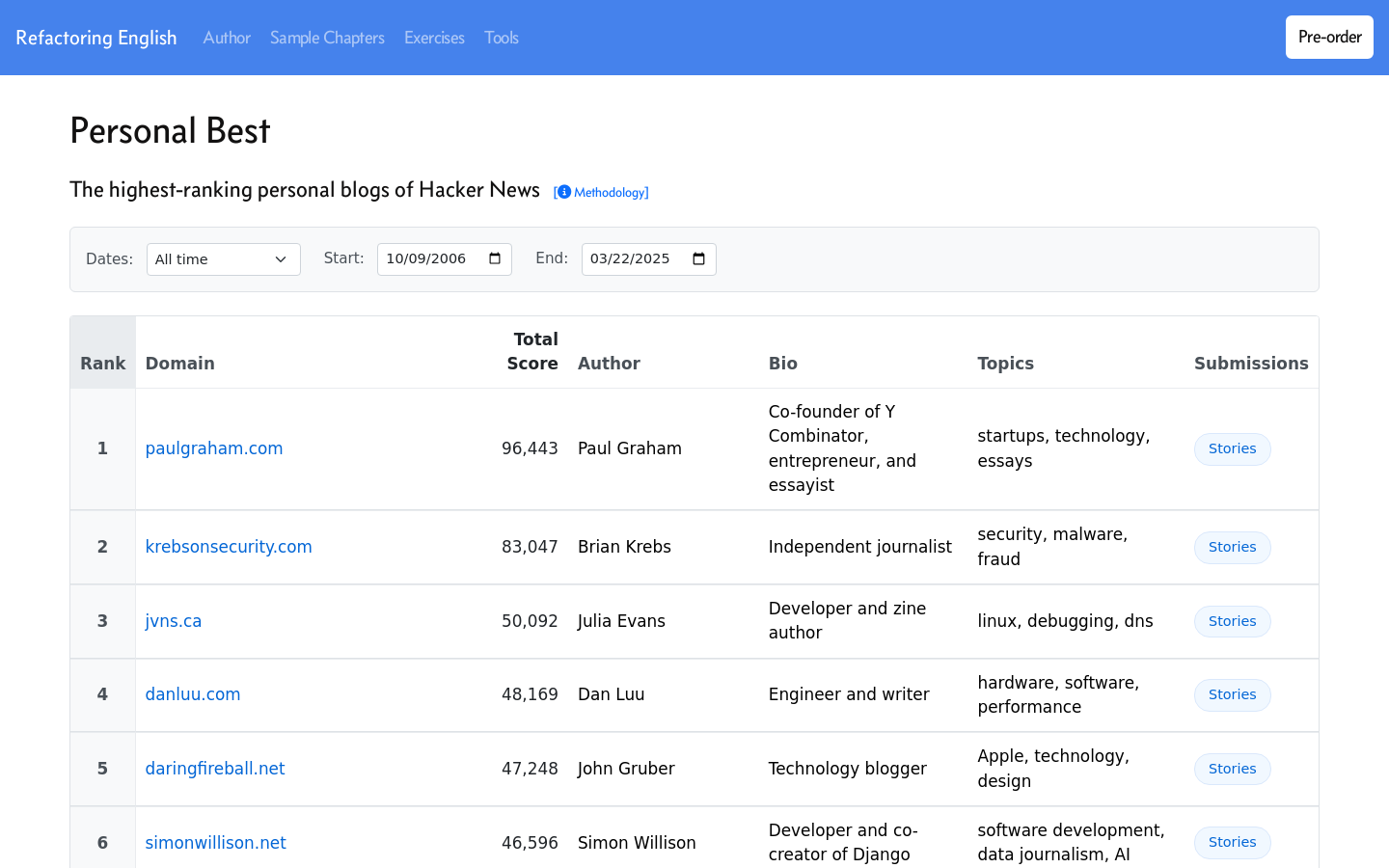Click the Methodology info icon
1389x868 pixels.
(564, 192)
